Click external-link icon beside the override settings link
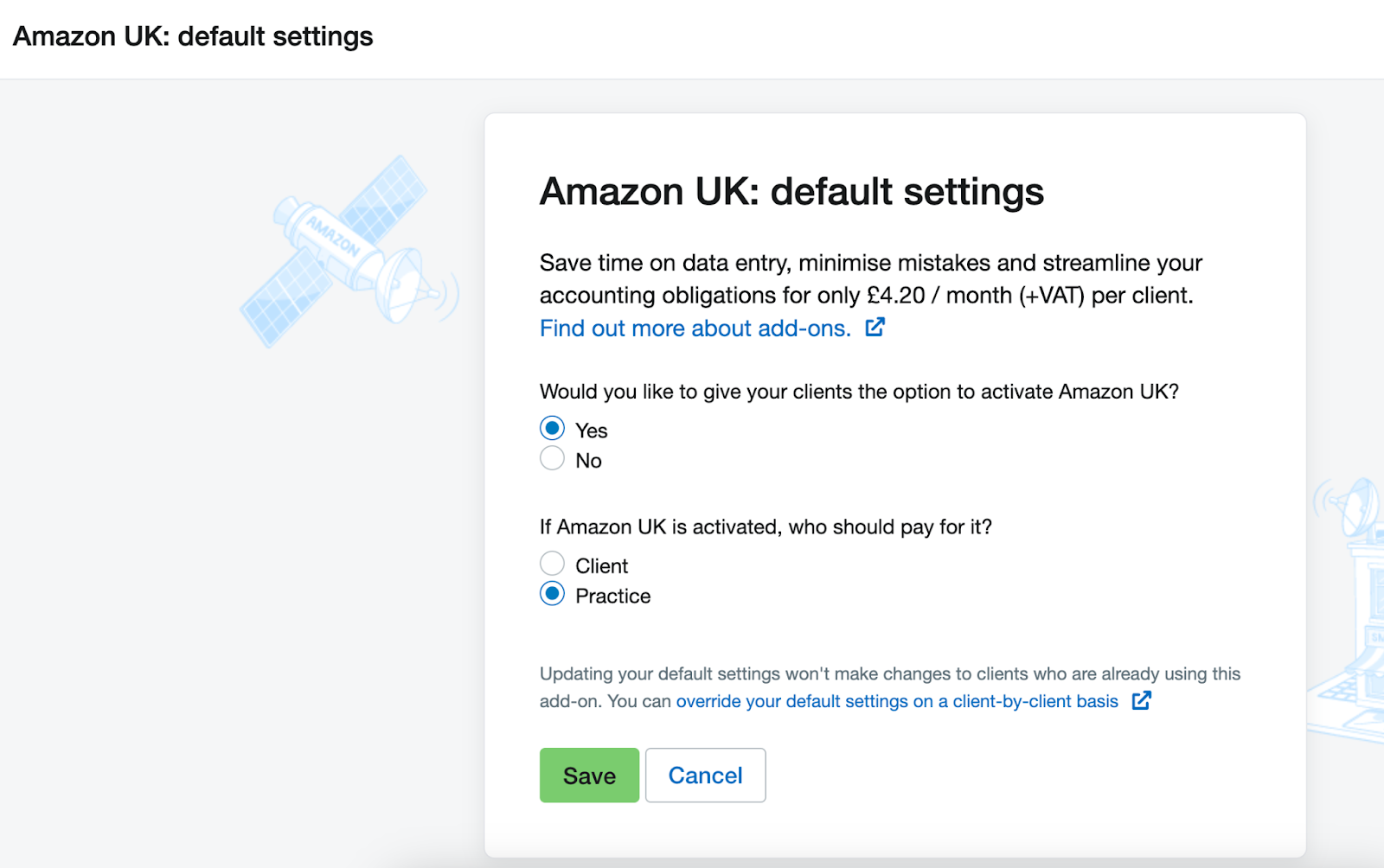Screen dimensions: 1384x868 [x=1143, y=701]
